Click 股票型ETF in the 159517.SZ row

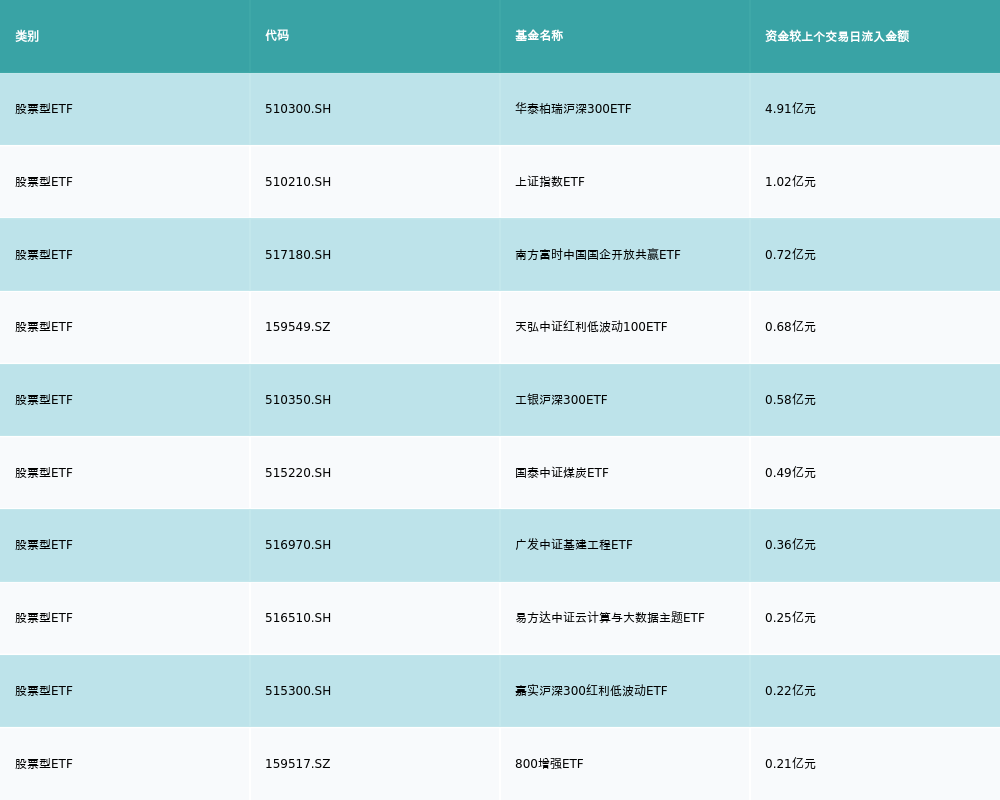[x=44, y=764]
